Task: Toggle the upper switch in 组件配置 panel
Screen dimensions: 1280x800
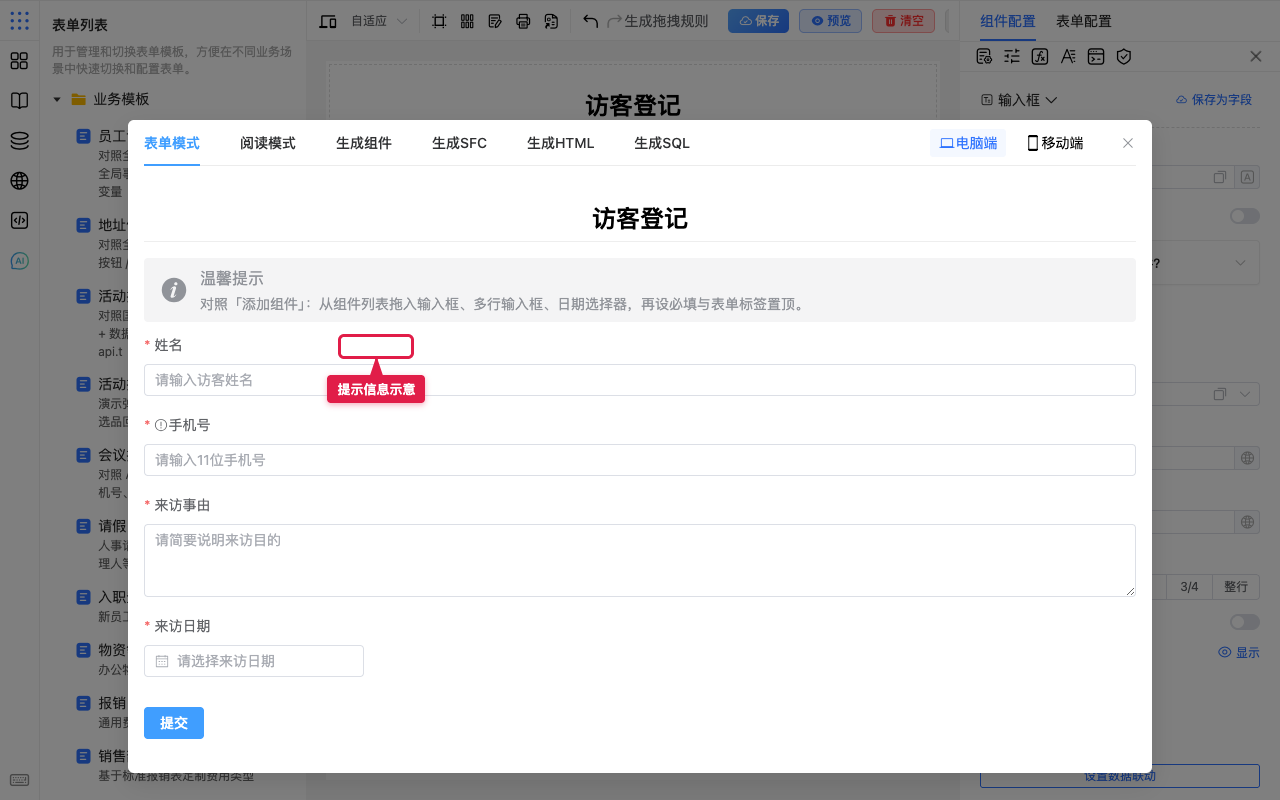Action: click(x=1245, y=216)
